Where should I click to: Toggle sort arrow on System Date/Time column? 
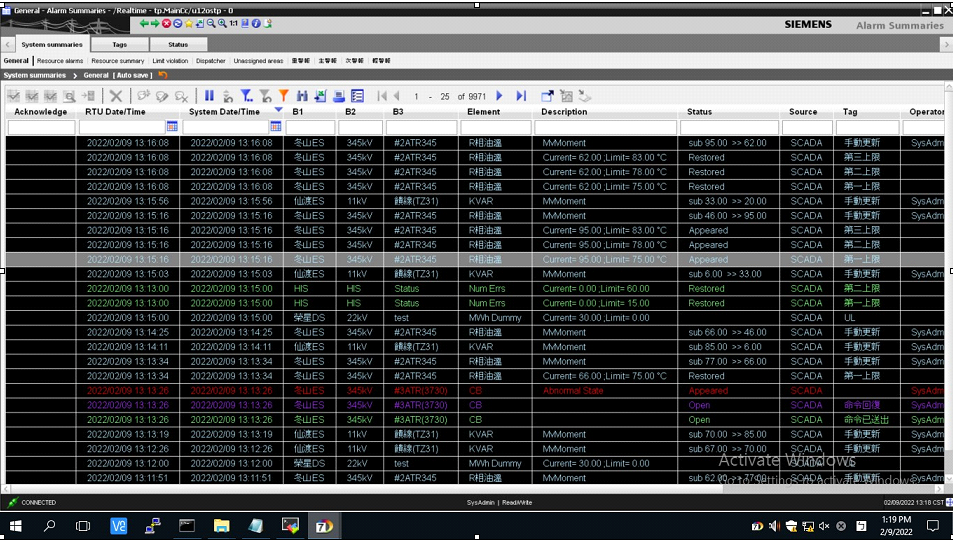pyautogui.click(x=278, y=111)
